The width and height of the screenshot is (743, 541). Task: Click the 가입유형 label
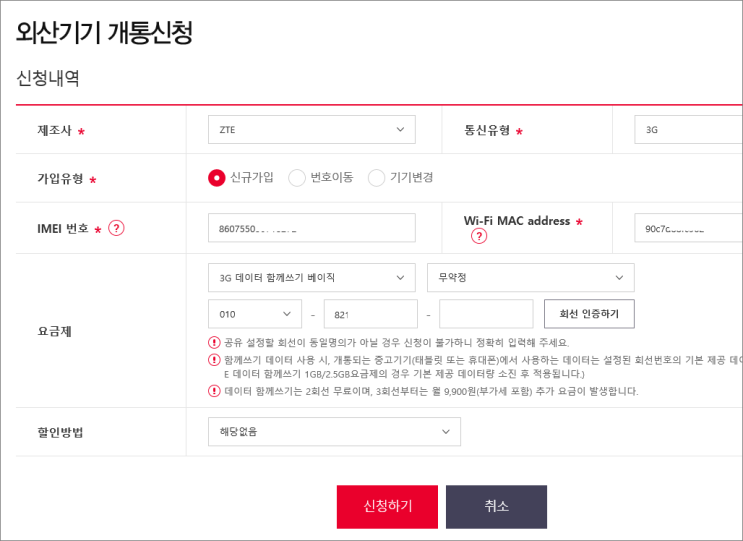click(x=60, y=179)
